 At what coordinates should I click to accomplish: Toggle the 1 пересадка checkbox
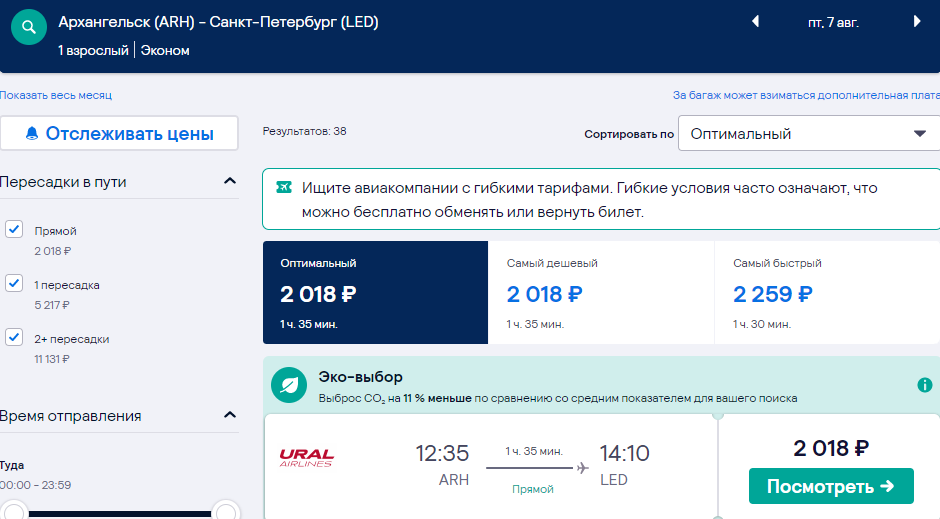point(14,283)
